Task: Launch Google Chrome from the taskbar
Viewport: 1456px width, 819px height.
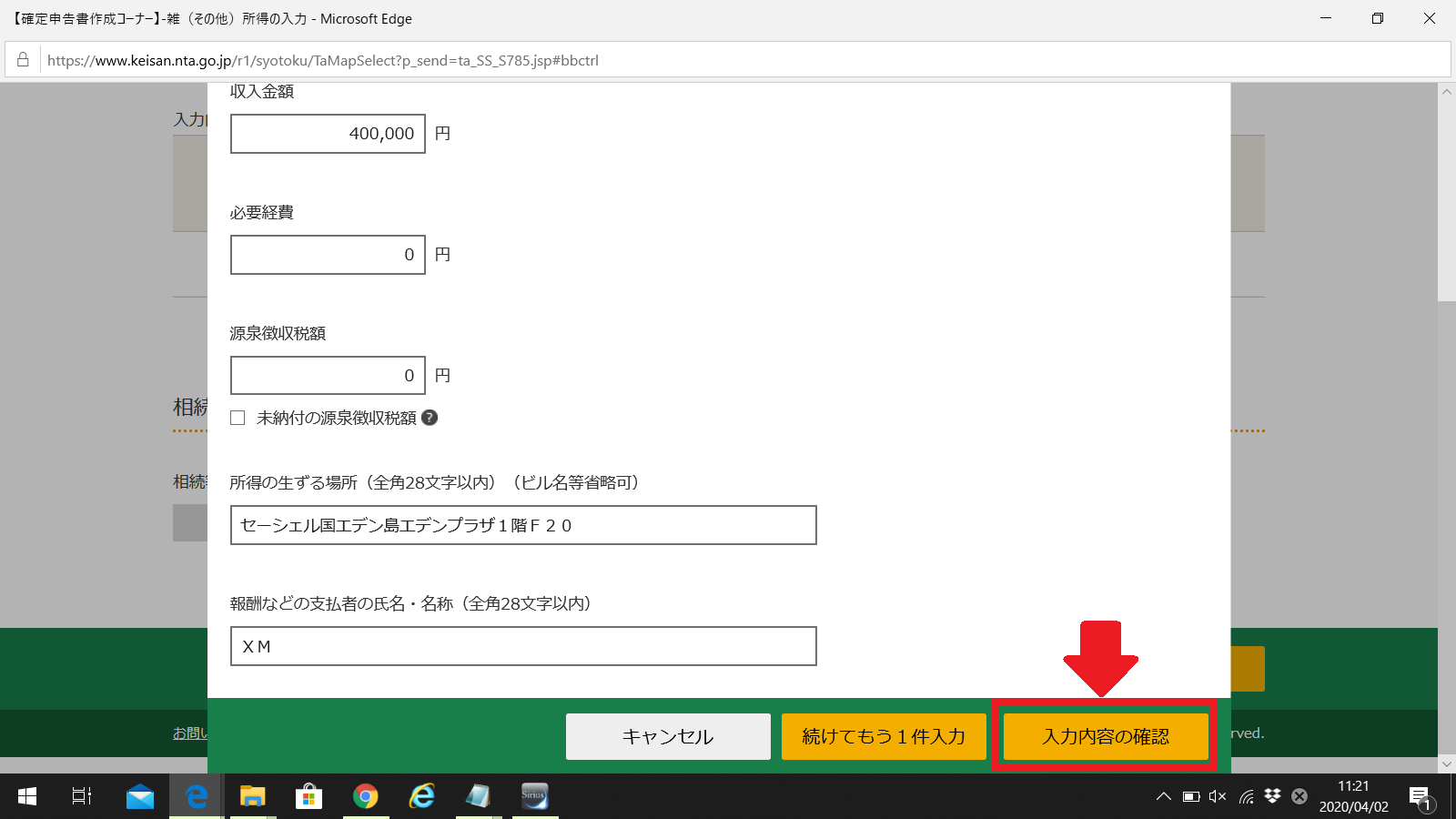Action: pos(365,796)
